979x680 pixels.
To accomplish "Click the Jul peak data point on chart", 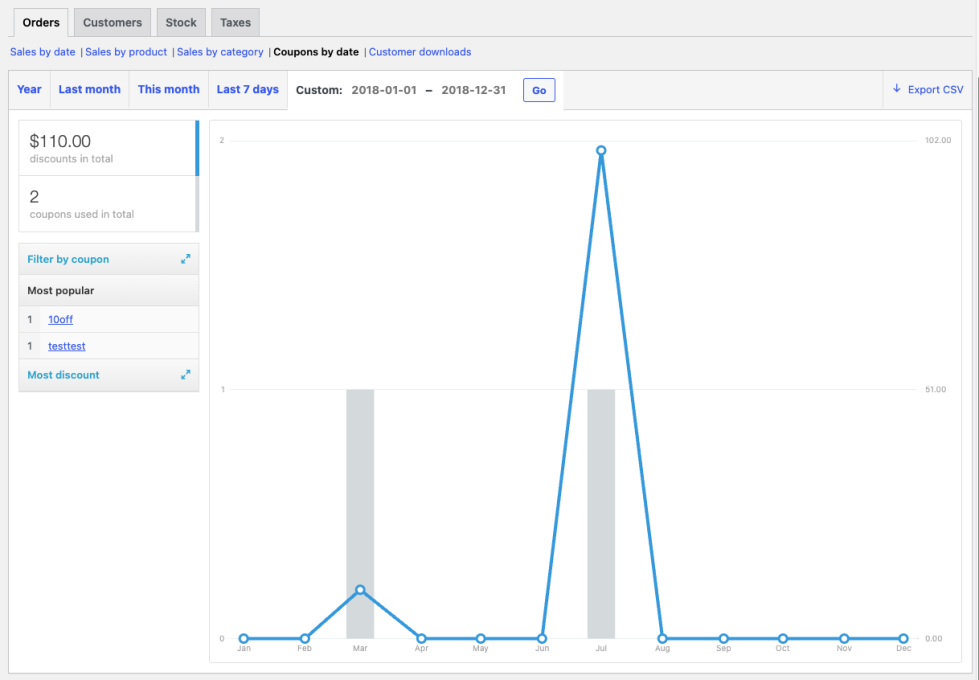I will click(x=601, y=151).
